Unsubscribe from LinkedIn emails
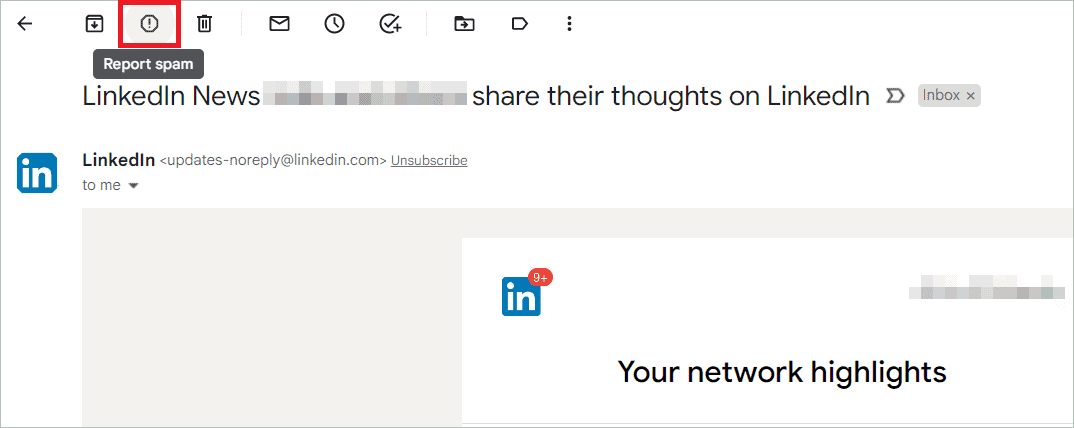 429,161
